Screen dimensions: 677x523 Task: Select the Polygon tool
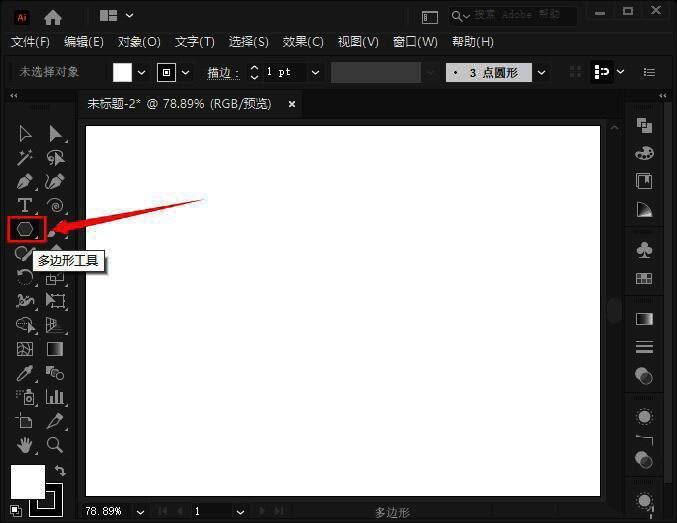[x=25, y=229]
